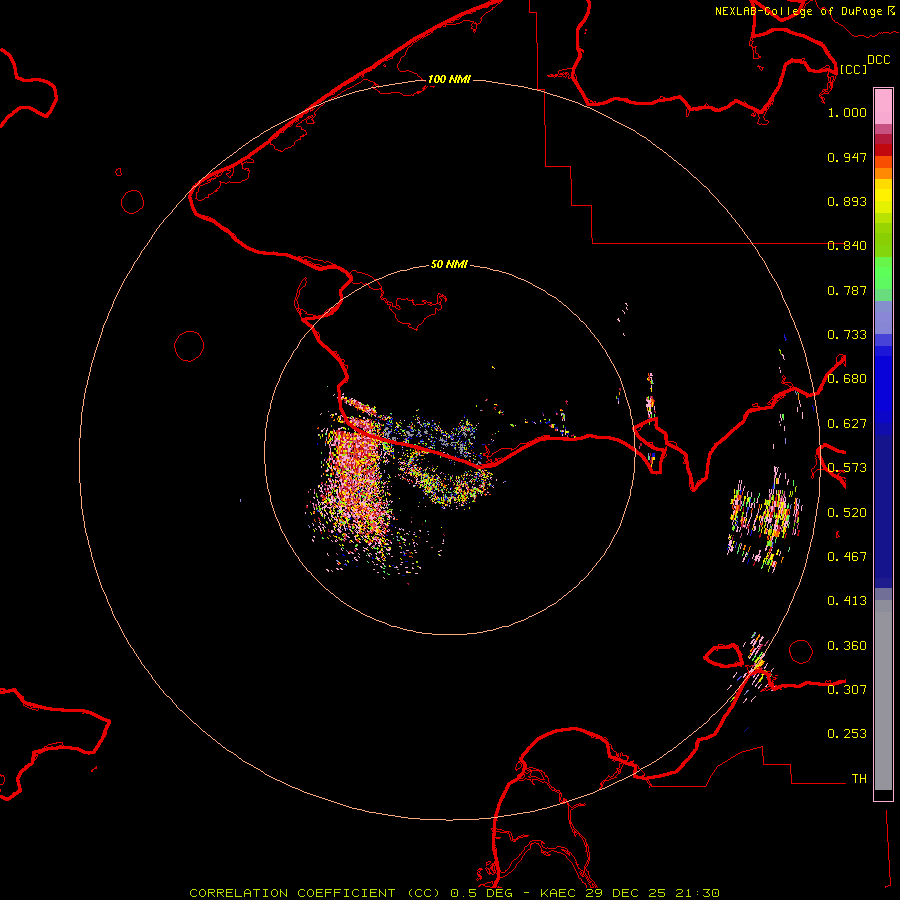This screenshot has height=900, width=900.
Task: Select the 0.627 color scale value
Action: point(847,424)
